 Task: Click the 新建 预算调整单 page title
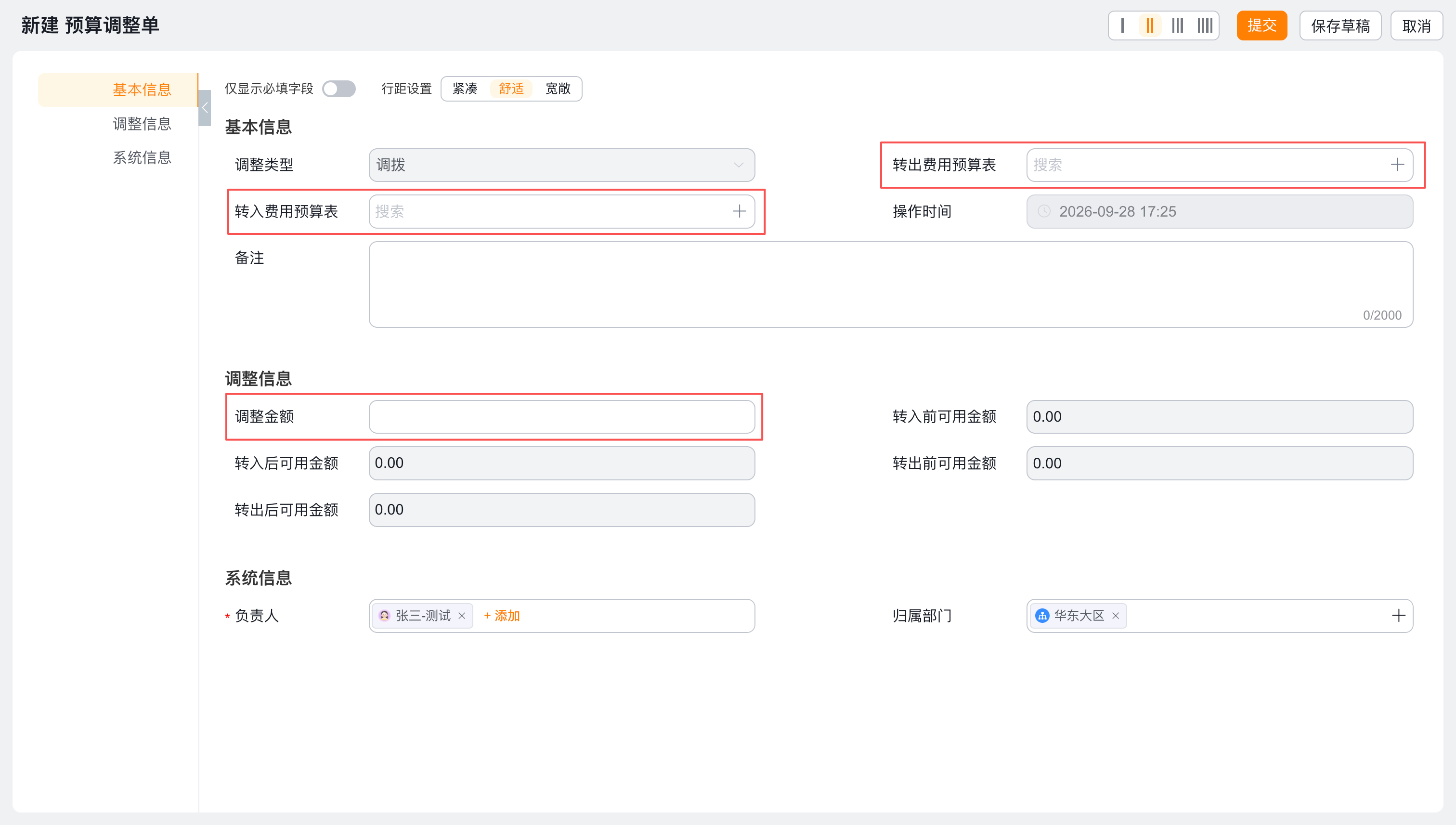click(91, 26)
